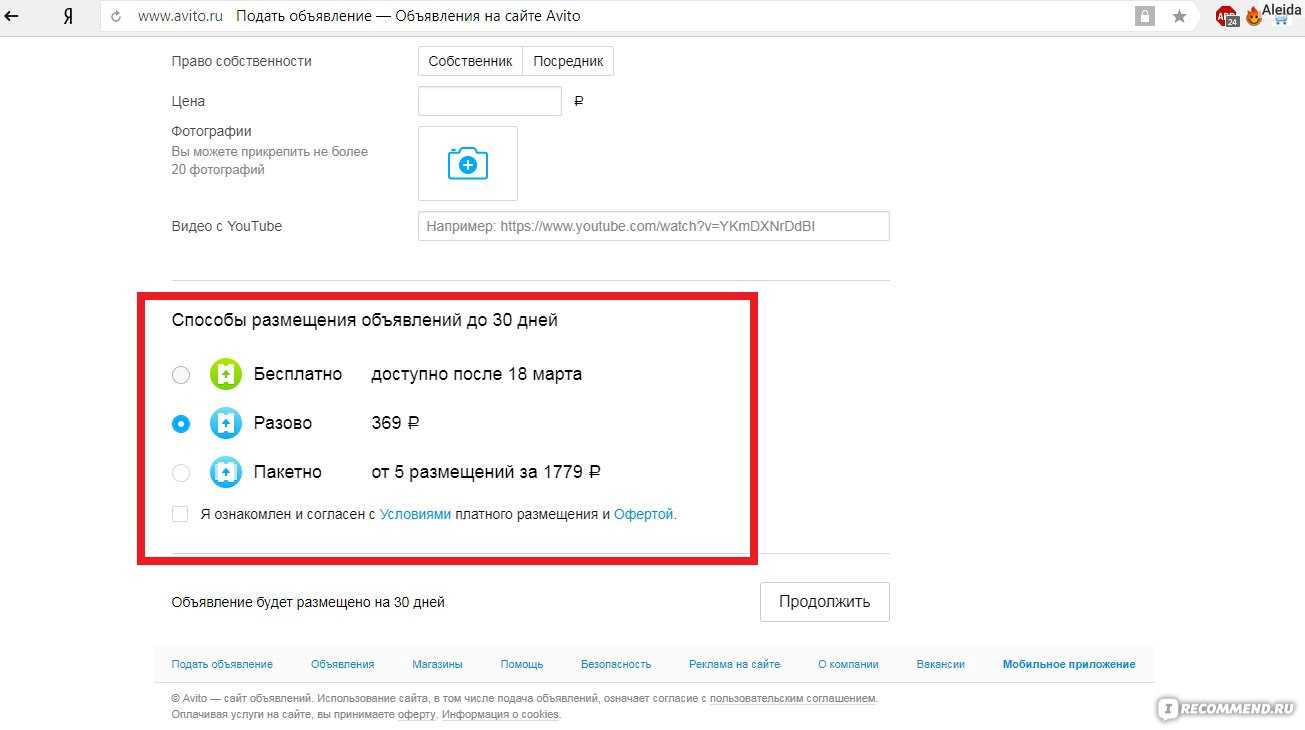Open the flame-shaped extension icon
Viewport: 1305px width, 730px height.
(1253, 16)
